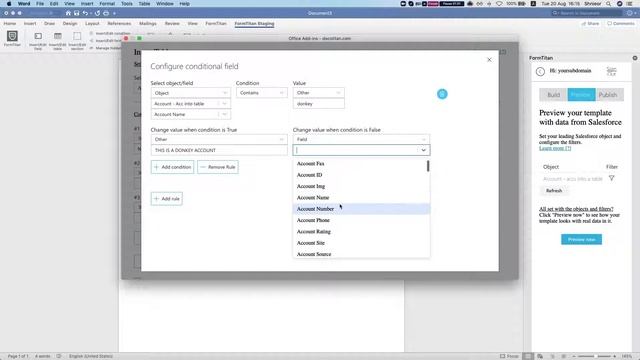This screenshot has height=360, width=640.
Task: Click the Preview now button
Action: point(581,239)
